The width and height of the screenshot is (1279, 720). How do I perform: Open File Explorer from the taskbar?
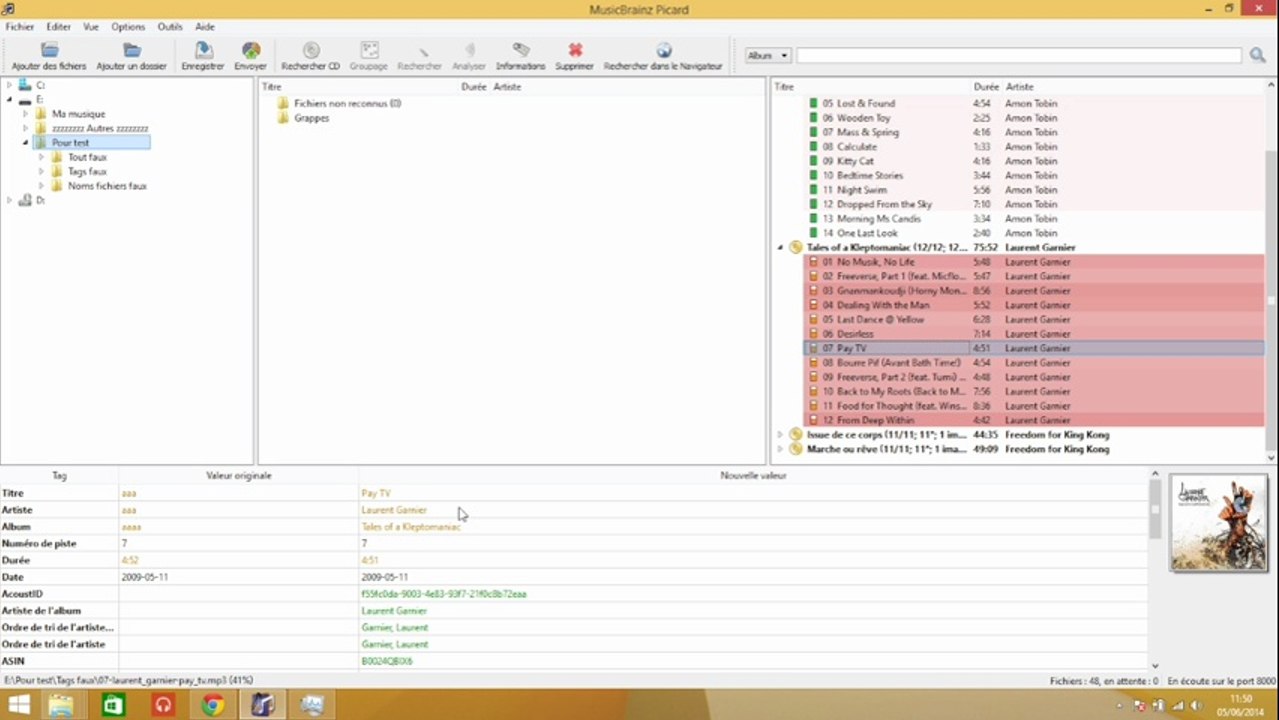point(61,705)
